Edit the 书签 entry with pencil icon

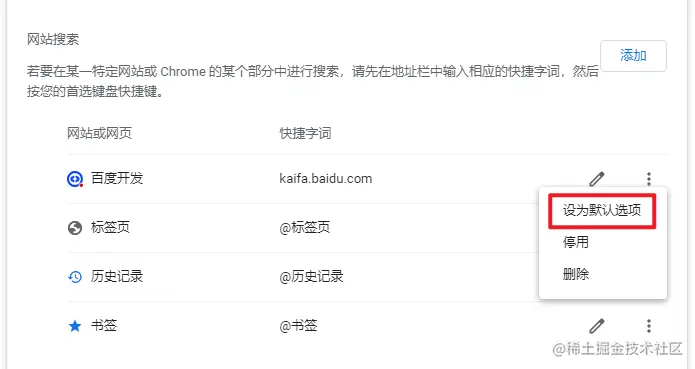click(x=597, y=326)
